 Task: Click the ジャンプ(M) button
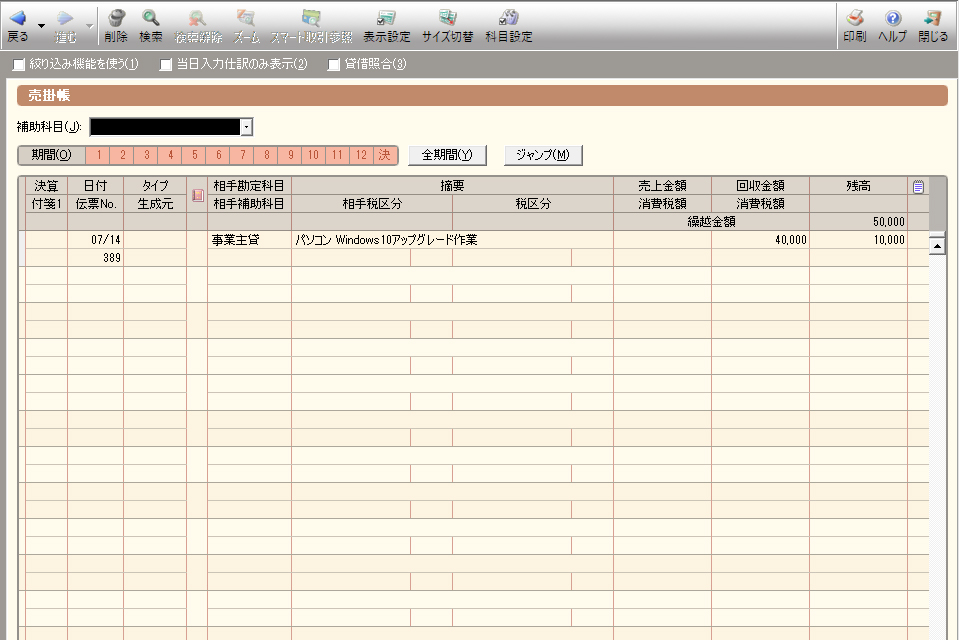tap(543, 155)
